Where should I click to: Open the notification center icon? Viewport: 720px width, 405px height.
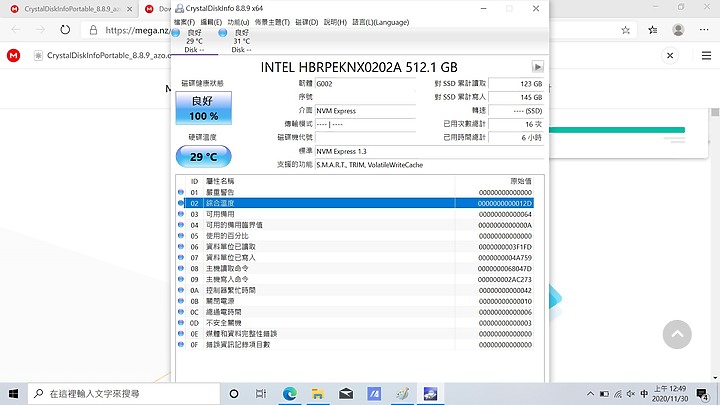point(703,394)
